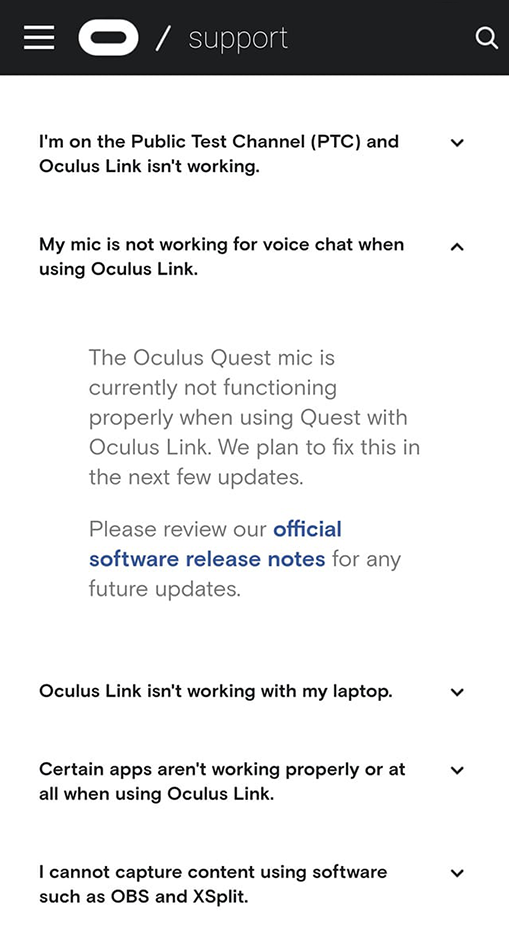
Task: Click the Oculus Quest mic paragraph text
Action: coord(254,417)
